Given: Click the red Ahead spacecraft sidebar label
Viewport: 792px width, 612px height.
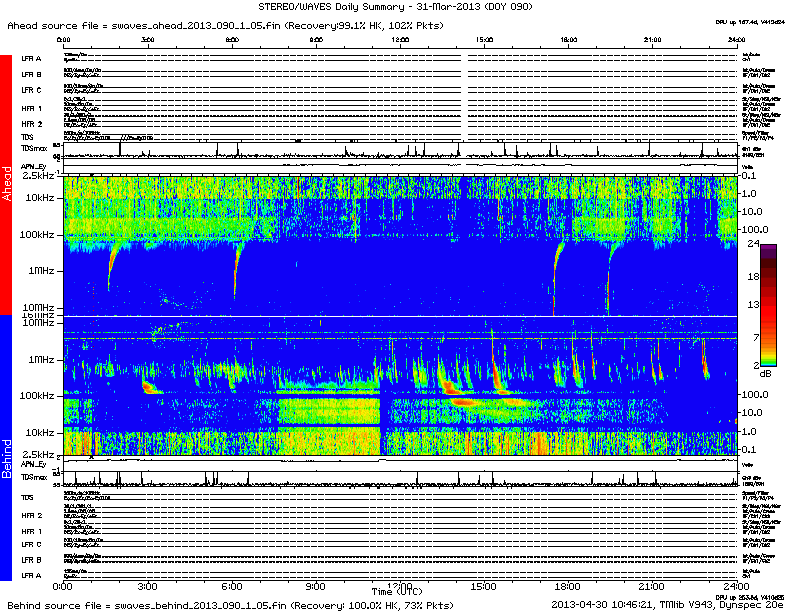Looking at the screenshot, I should tap(6, 185).
